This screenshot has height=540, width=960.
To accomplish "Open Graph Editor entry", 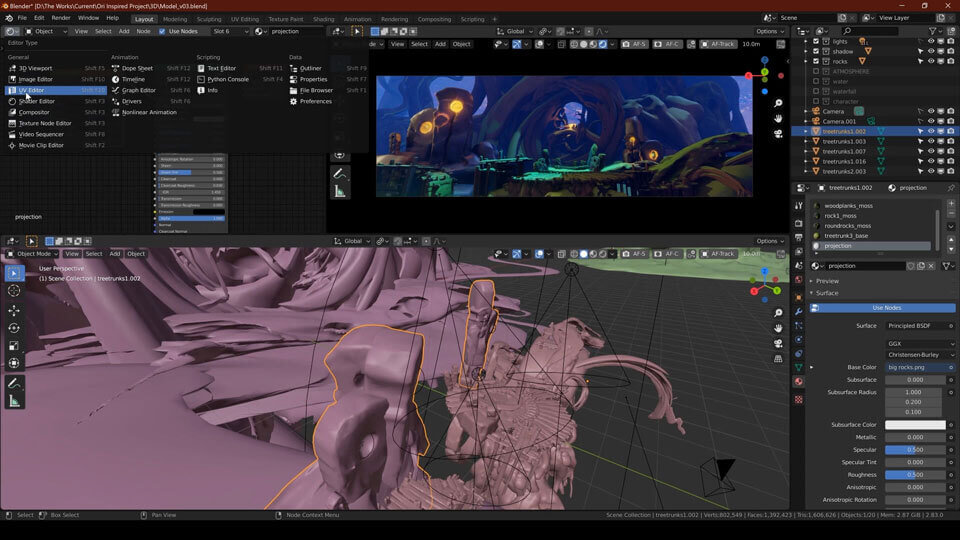I will coord(151,90).
